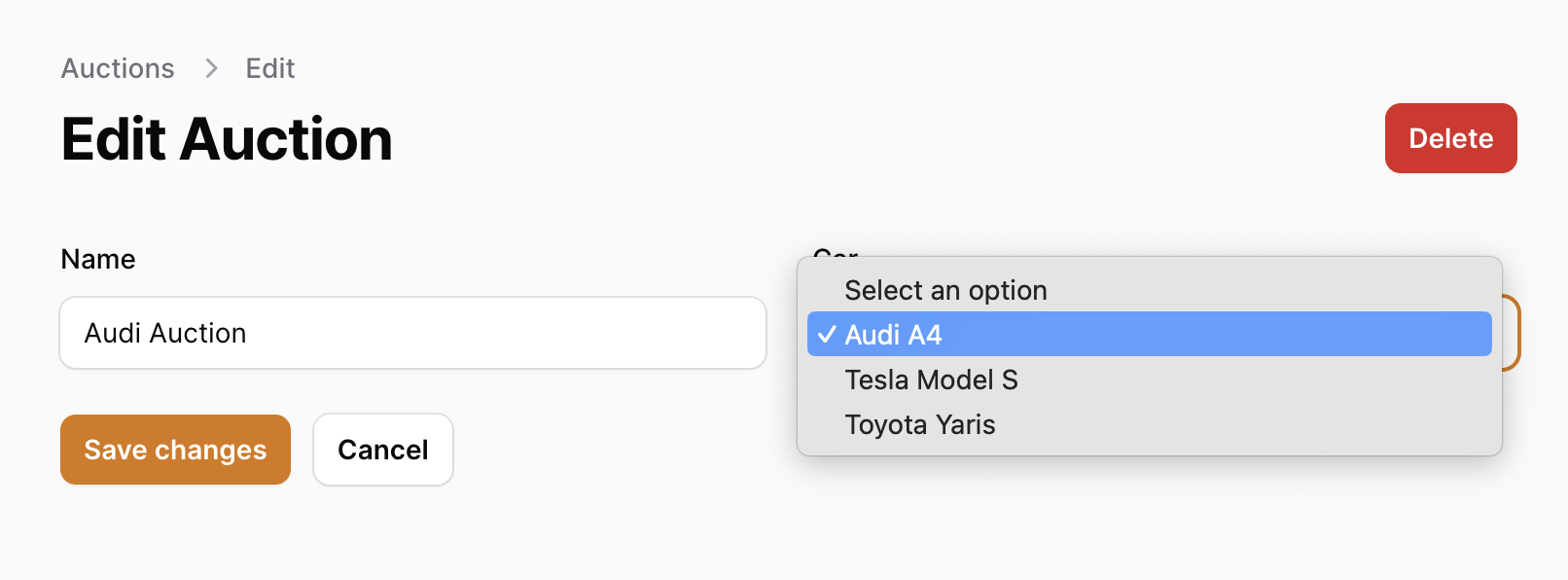Select the 'Select an option' placeholder entry

(945, 290)
